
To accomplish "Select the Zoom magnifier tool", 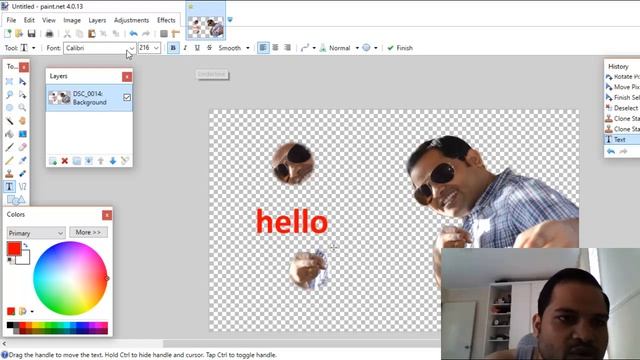I will point(22,108).
